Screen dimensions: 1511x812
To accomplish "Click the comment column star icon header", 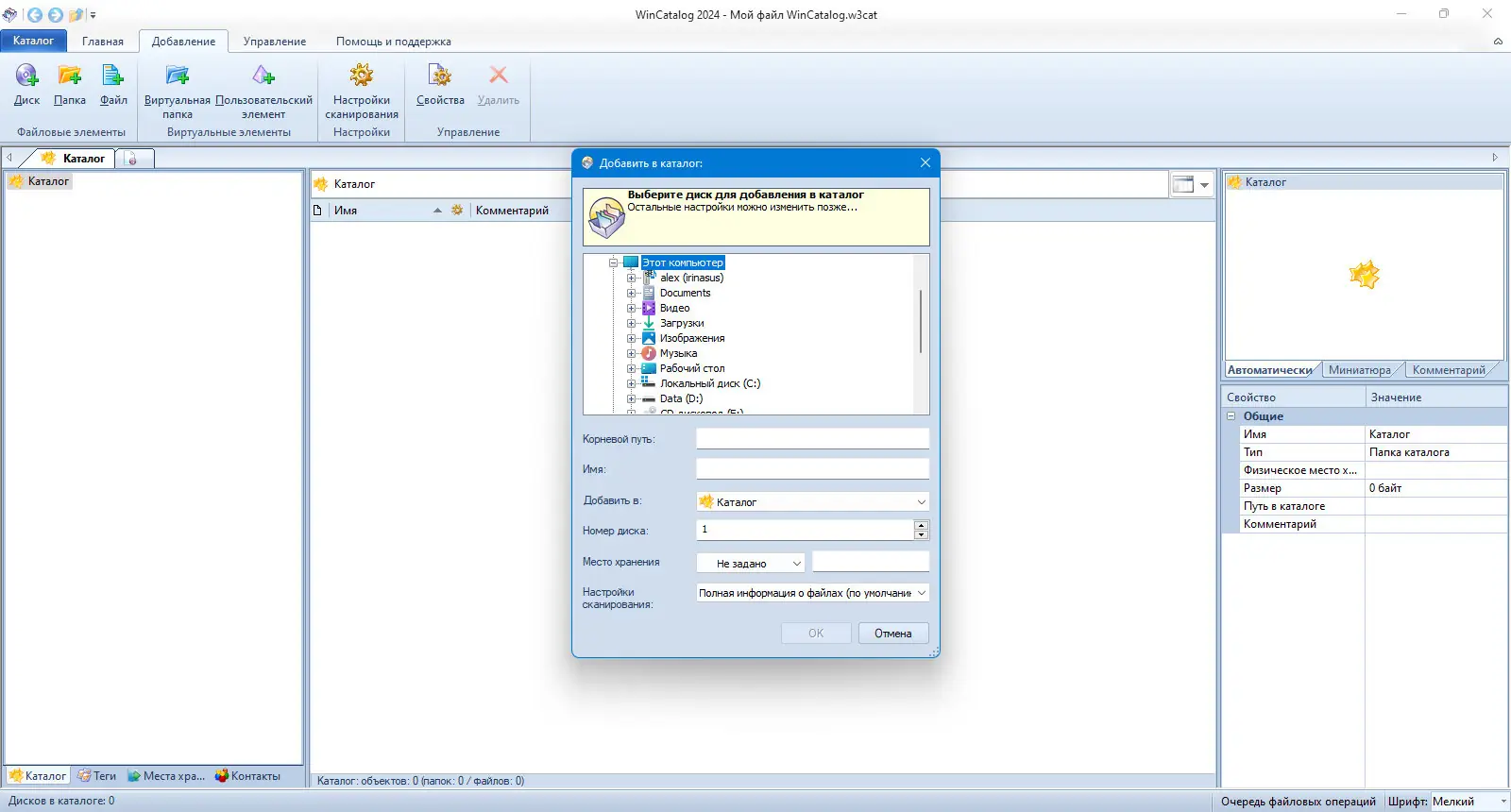I will [x=457, y=211].
